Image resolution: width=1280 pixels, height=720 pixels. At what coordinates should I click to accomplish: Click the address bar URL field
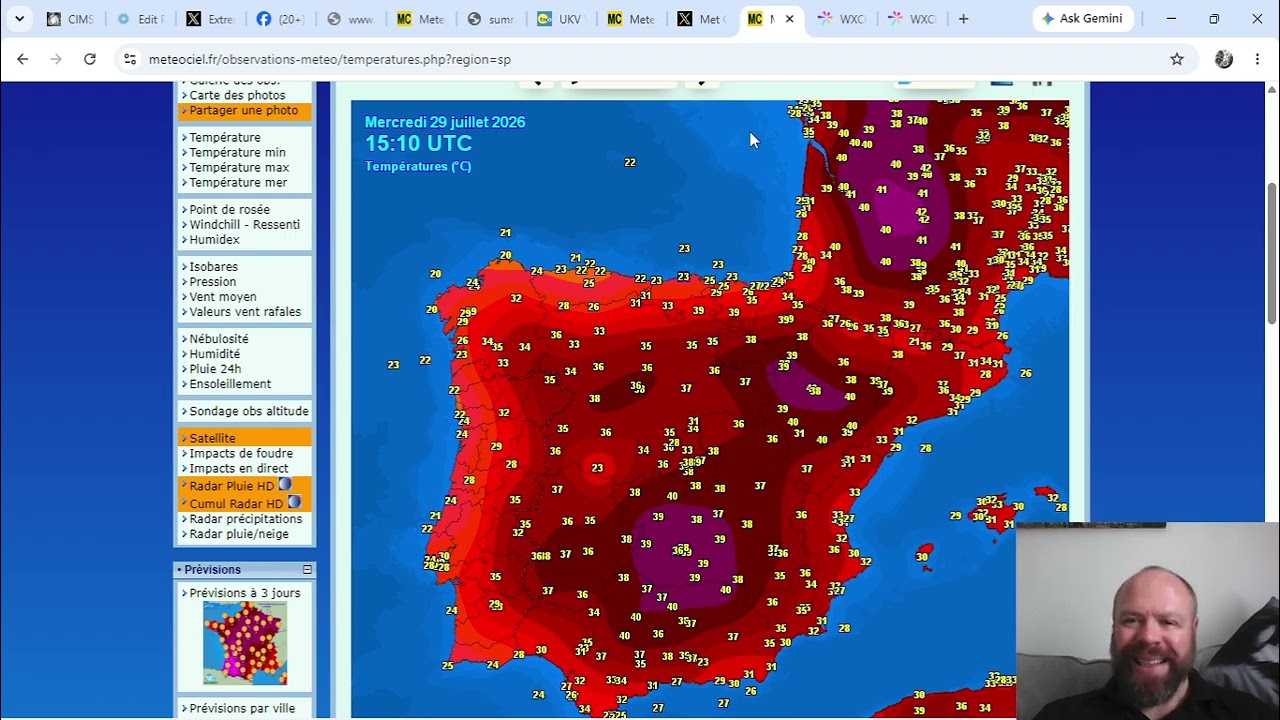click(x=640, y=59)
